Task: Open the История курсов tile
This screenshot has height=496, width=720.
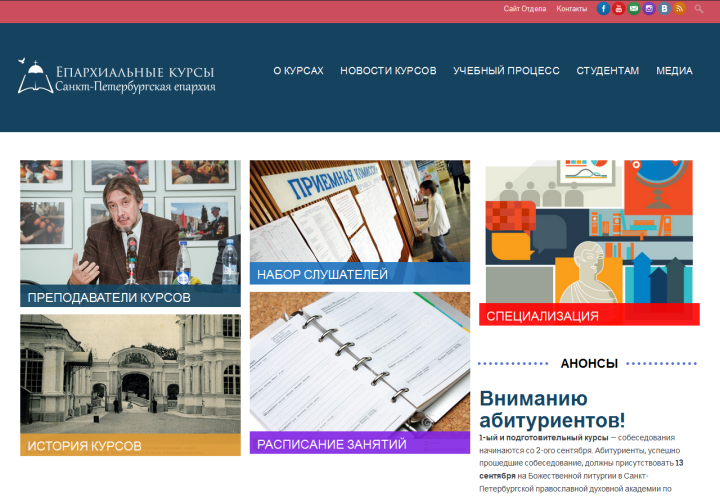Action: tap(130, 385)
